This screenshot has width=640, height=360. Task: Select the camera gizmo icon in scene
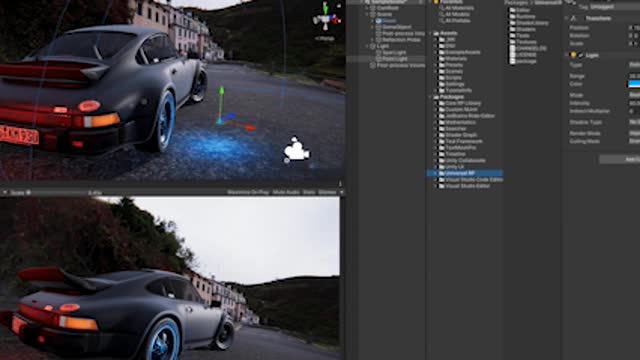296,149
